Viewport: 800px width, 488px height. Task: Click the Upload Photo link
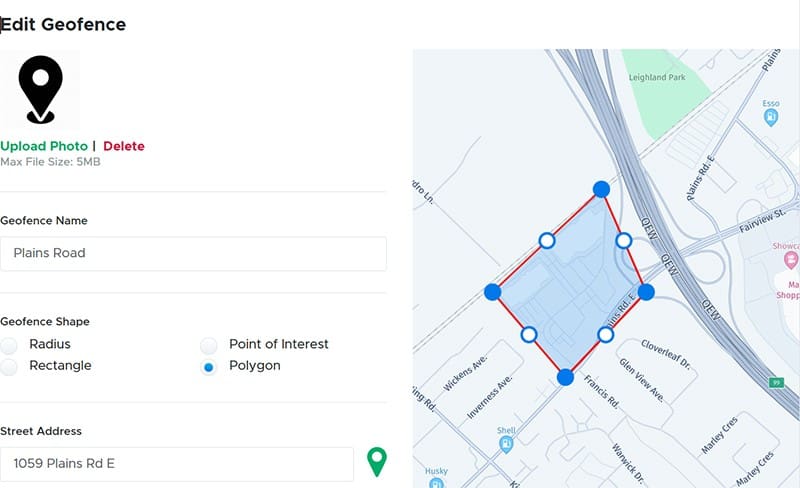coord(44,146)
